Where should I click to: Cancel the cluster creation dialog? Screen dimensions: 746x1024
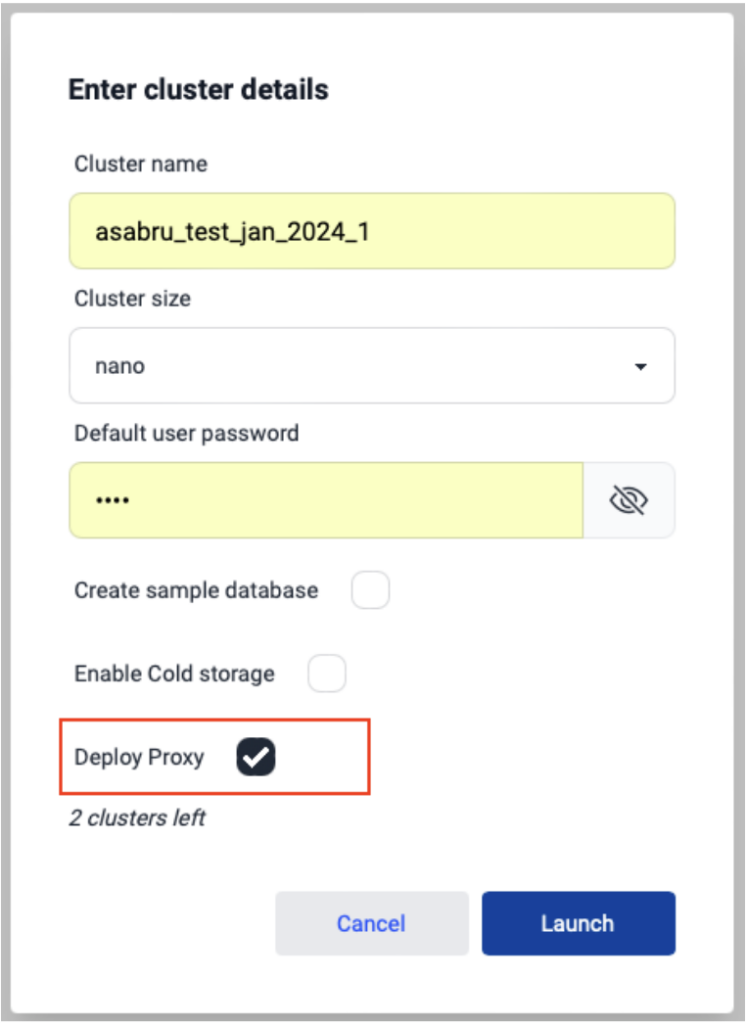(371, 923)
